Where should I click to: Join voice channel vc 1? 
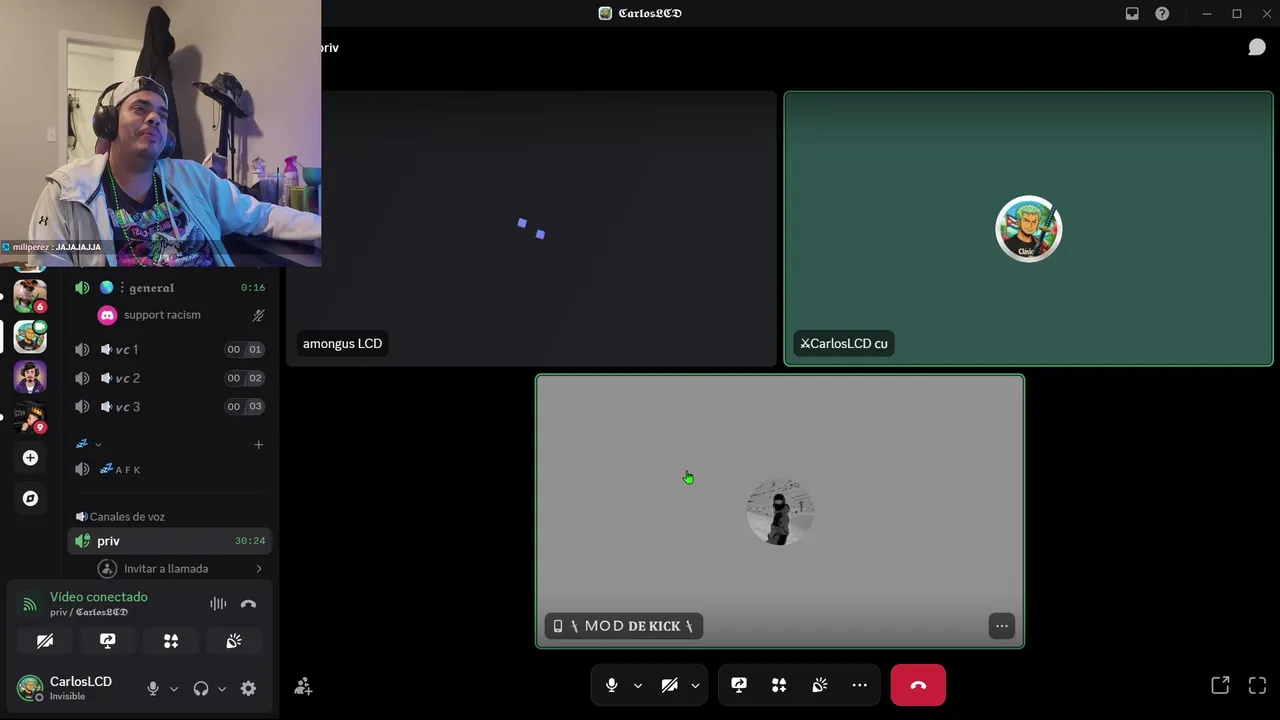[x=170, y=349]
